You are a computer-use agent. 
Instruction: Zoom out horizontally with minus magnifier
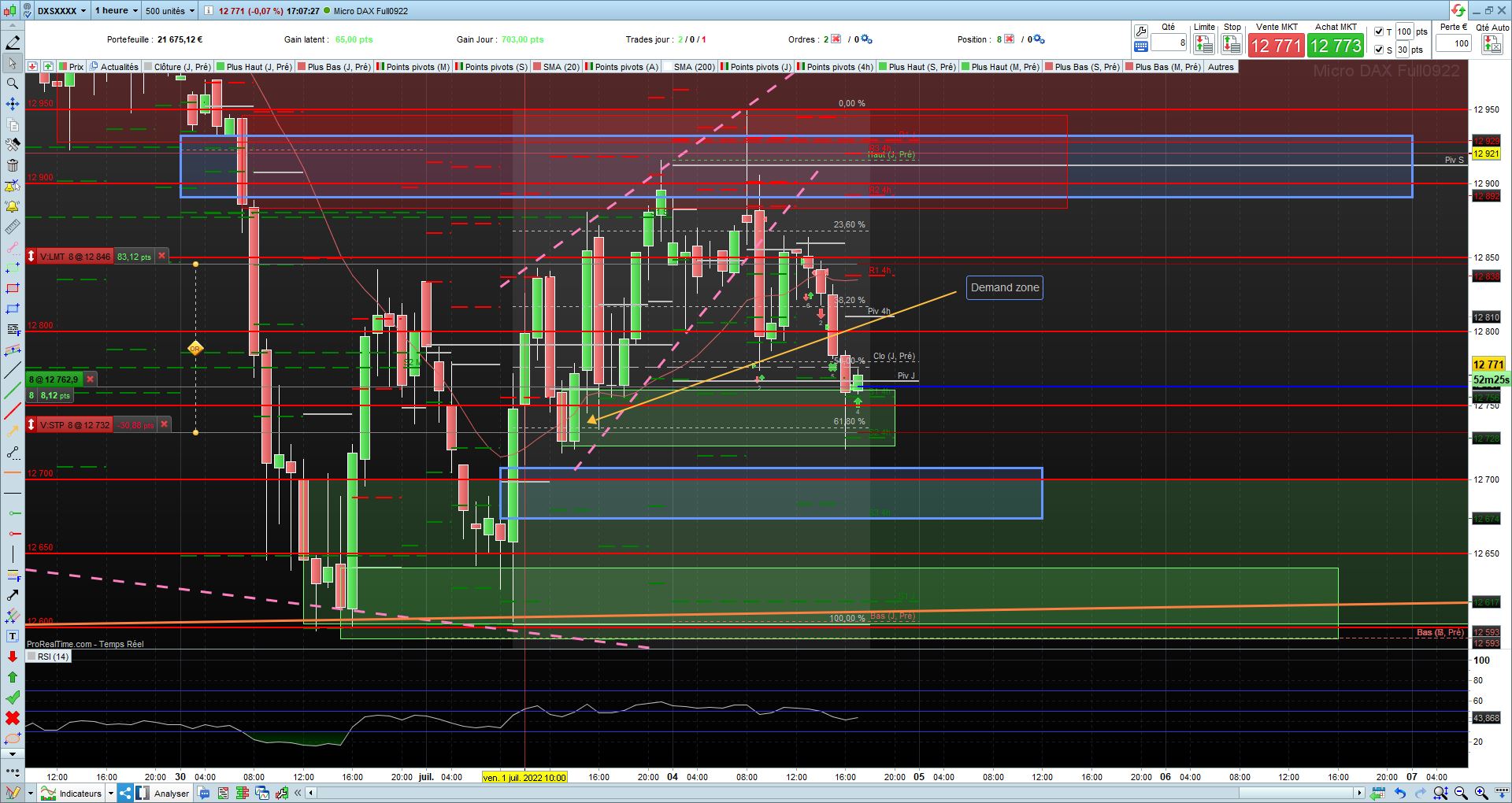pyautogui.click(x=1461, y=793)
